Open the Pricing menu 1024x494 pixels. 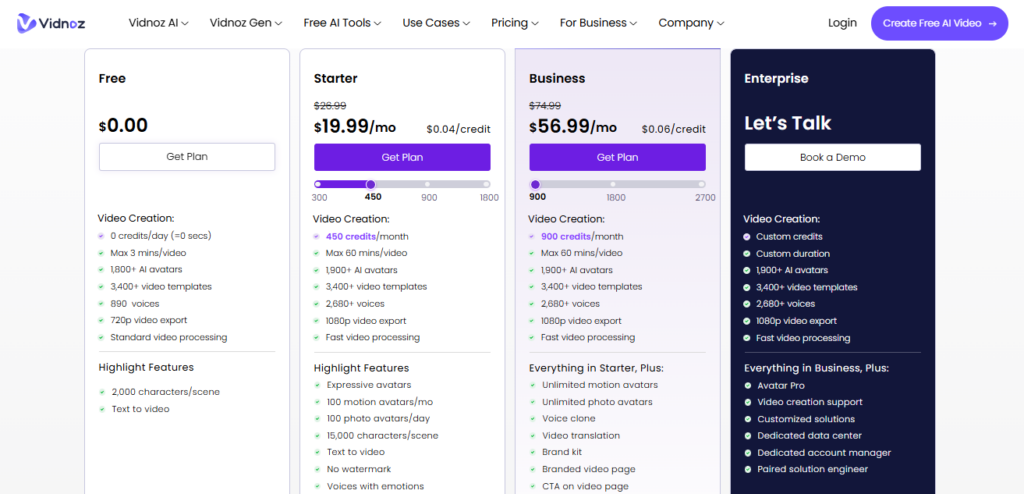coord(515,23)
